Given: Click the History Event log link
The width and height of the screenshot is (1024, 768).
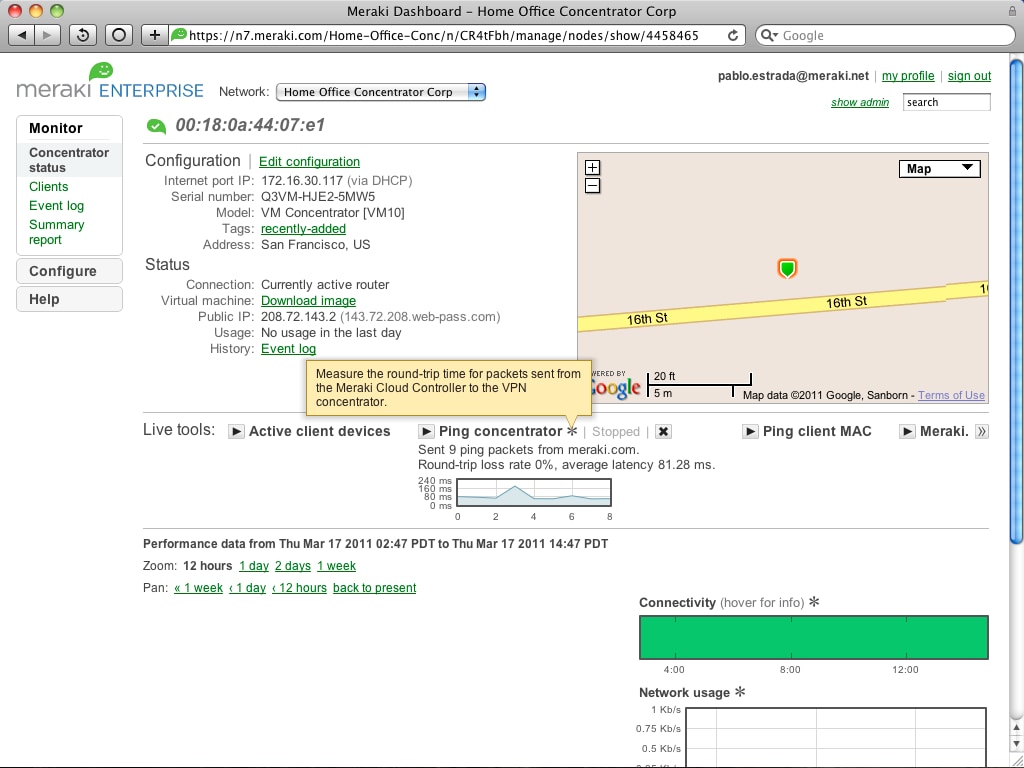Looking at the screenshot, I should coord(289,349).
